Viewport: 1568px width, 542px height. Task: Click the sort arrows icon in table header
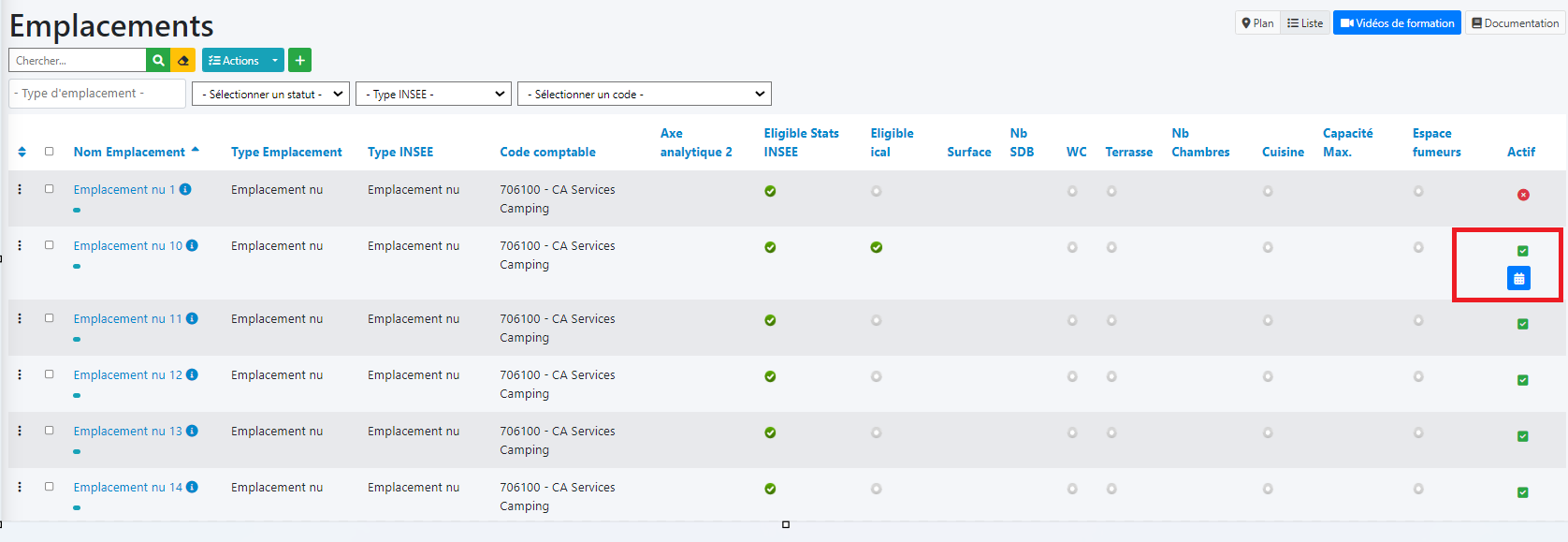(x=22, y=152)
